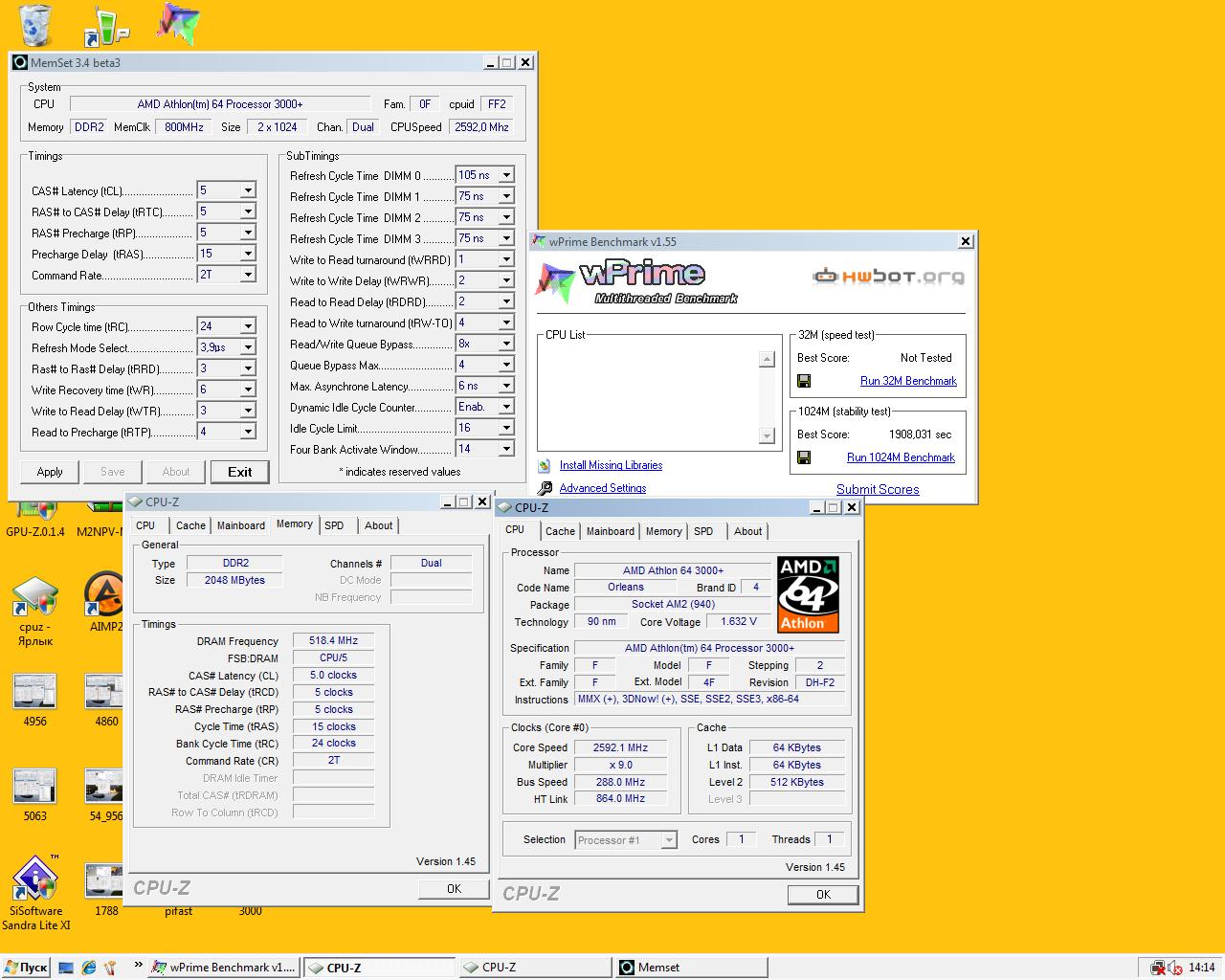Click save icon under 1024M Best Score
This screenshot has height=980, width=1225.
click(x=804, y=457)
